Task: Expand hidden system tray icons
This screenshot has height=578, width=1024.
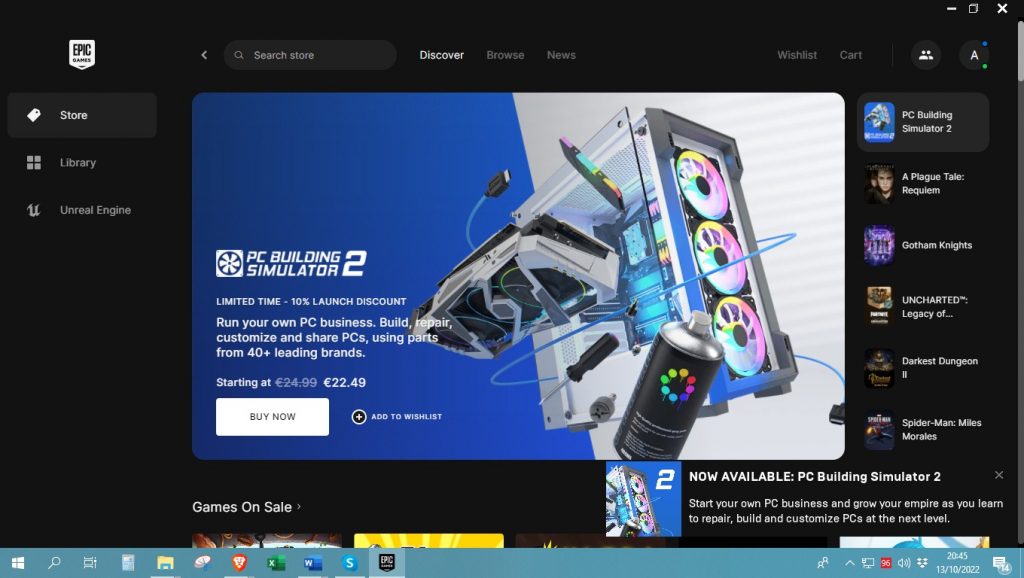Action: [850, 563]
